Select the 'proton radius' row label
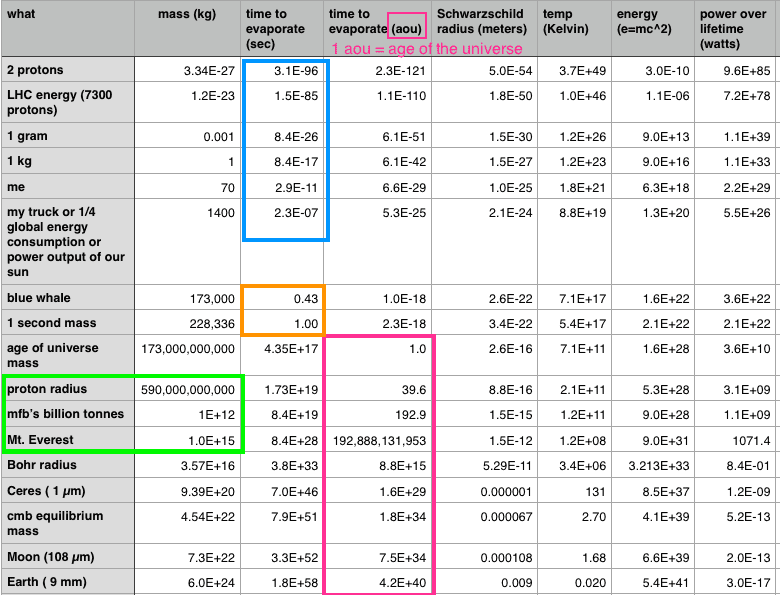Screen dimensions: 780x595 click(68, 389)
